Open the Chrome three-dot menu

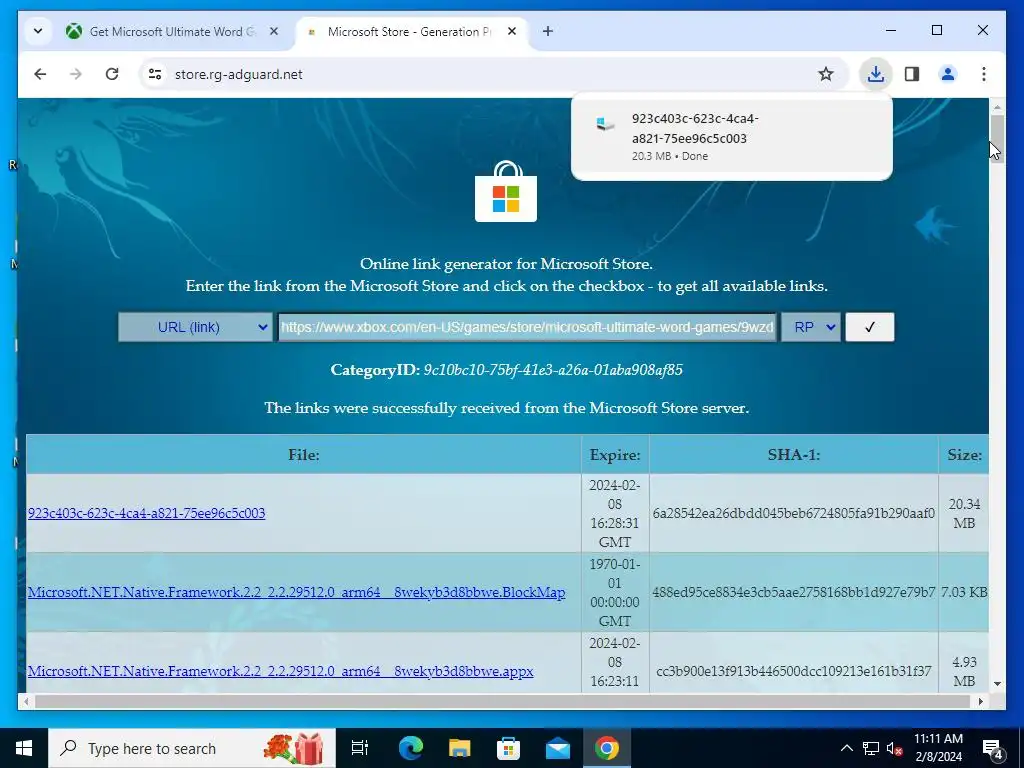984,74
